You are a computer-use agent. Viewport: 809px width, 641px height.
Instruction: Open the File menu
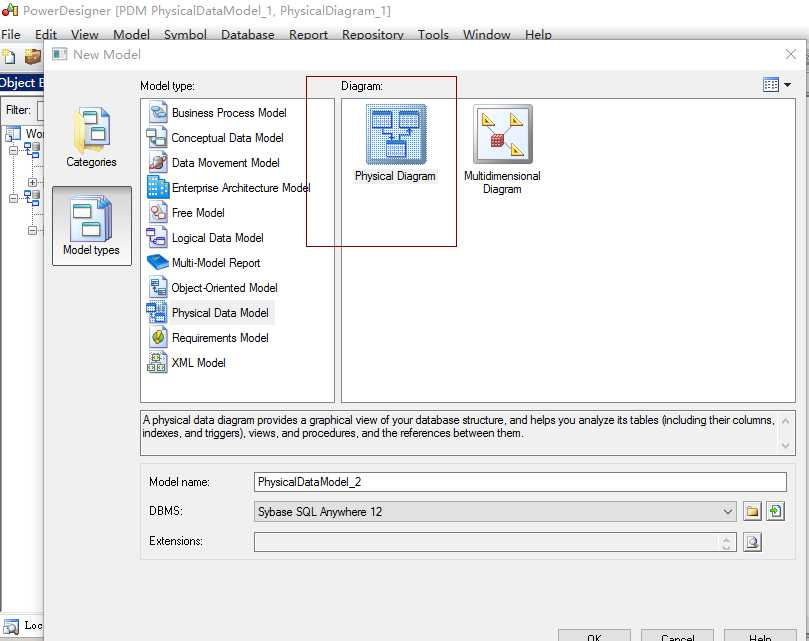(11, 35)
